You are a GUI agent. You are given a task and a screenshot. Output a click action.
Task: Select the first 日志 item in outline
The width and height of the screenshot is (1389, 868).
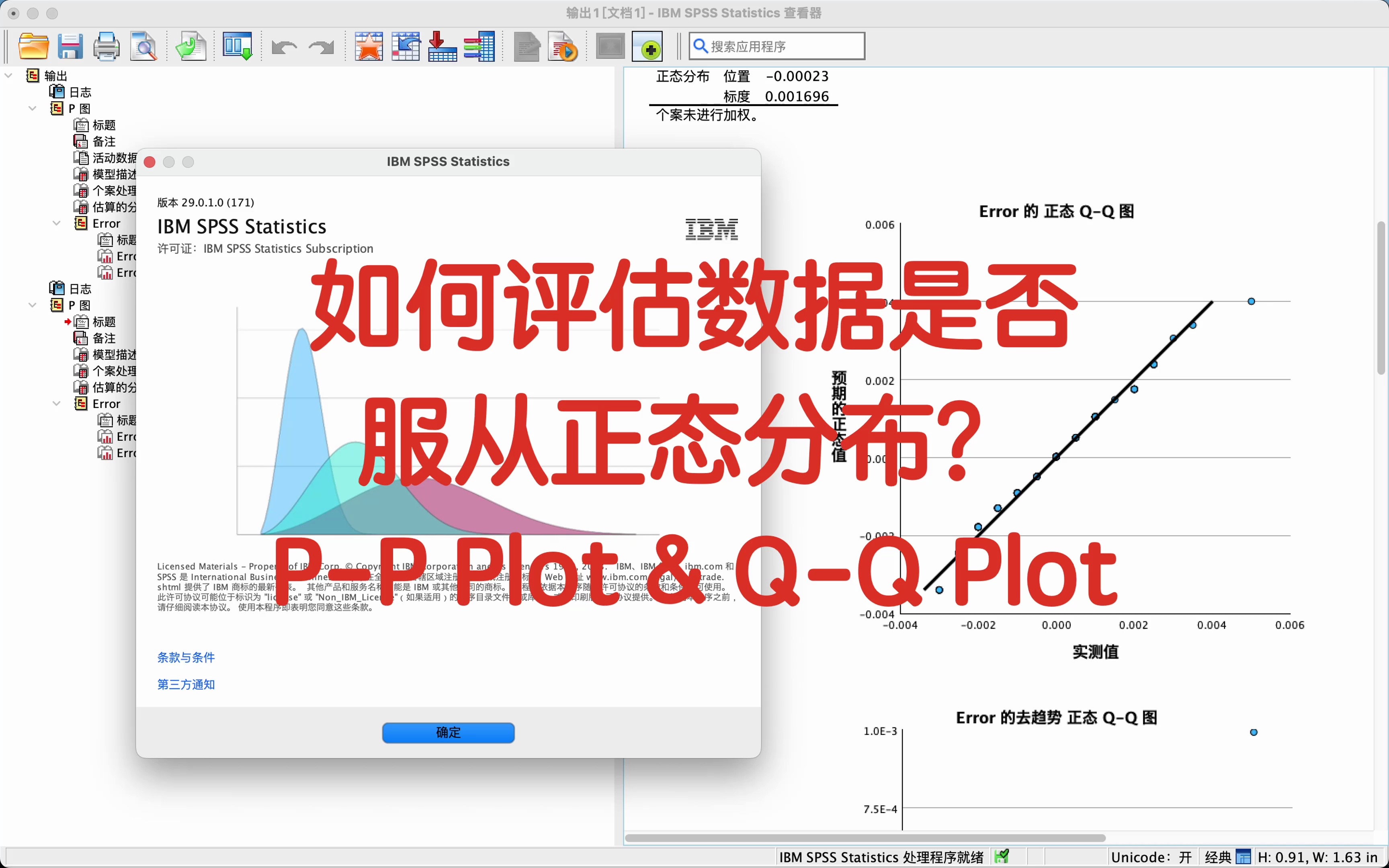click(x=71, y=92)
